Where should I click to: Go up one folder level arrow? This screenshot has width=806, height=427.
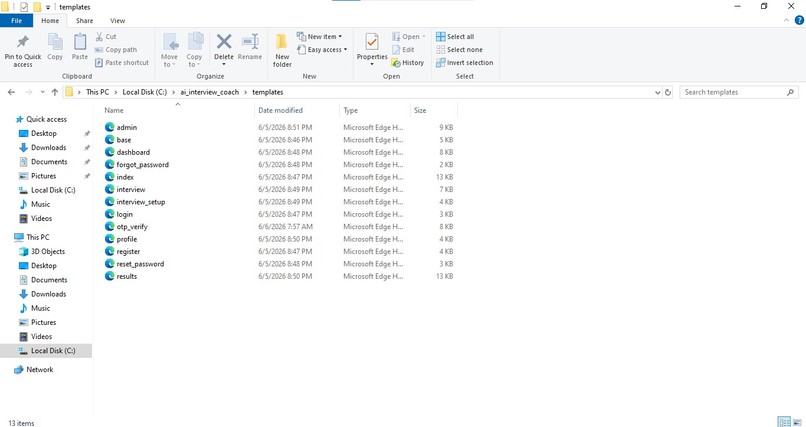pos(55,92)
